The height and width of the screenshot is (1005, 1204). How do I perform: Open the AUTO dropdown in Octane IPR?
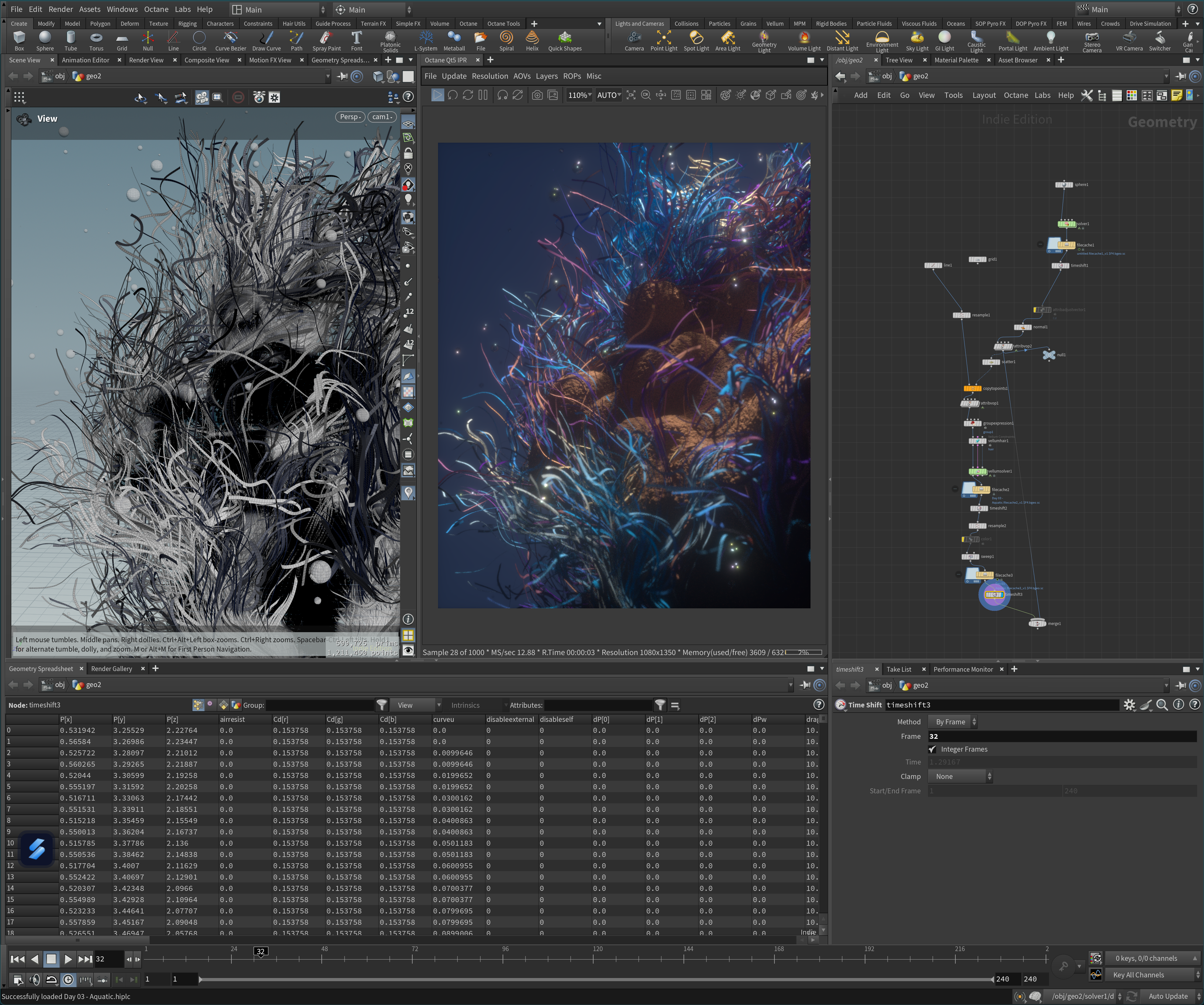pyautogui.click(x=609, y=95)
